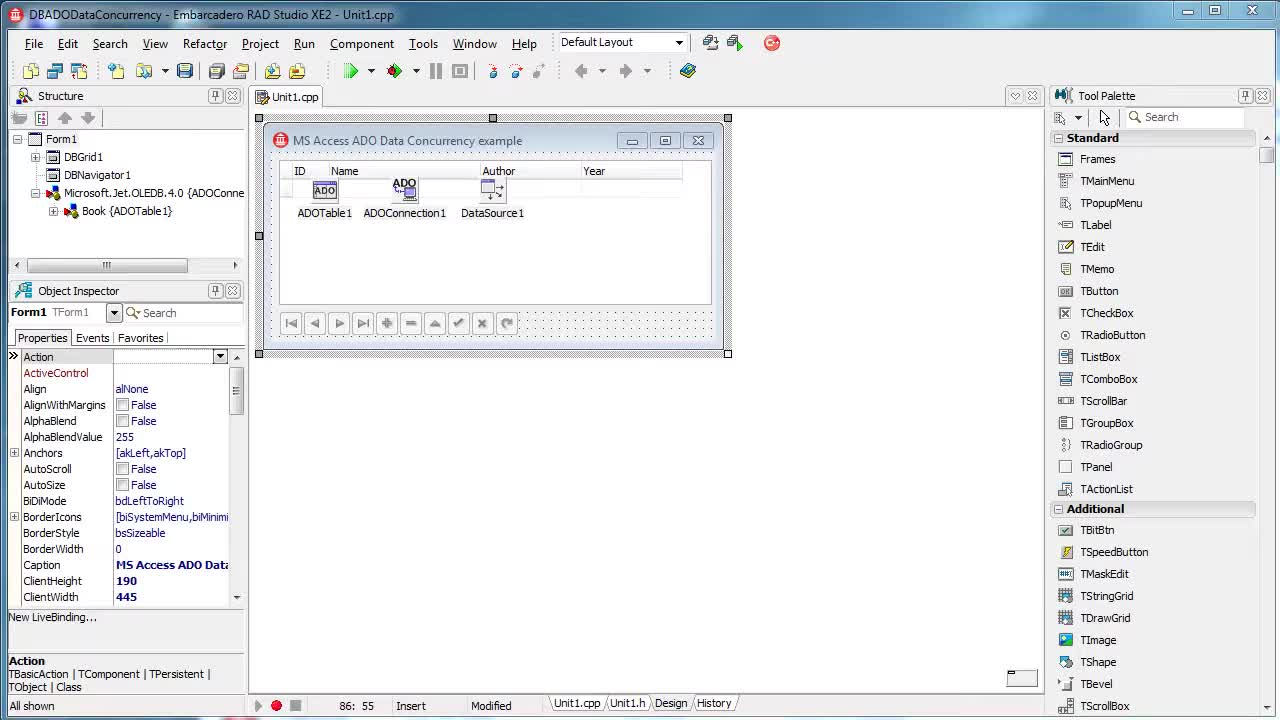Toggle the AutoScroll checkbox
This screenshot has width=1280, height=720.
pyautogui.click(x=122, y=469)
